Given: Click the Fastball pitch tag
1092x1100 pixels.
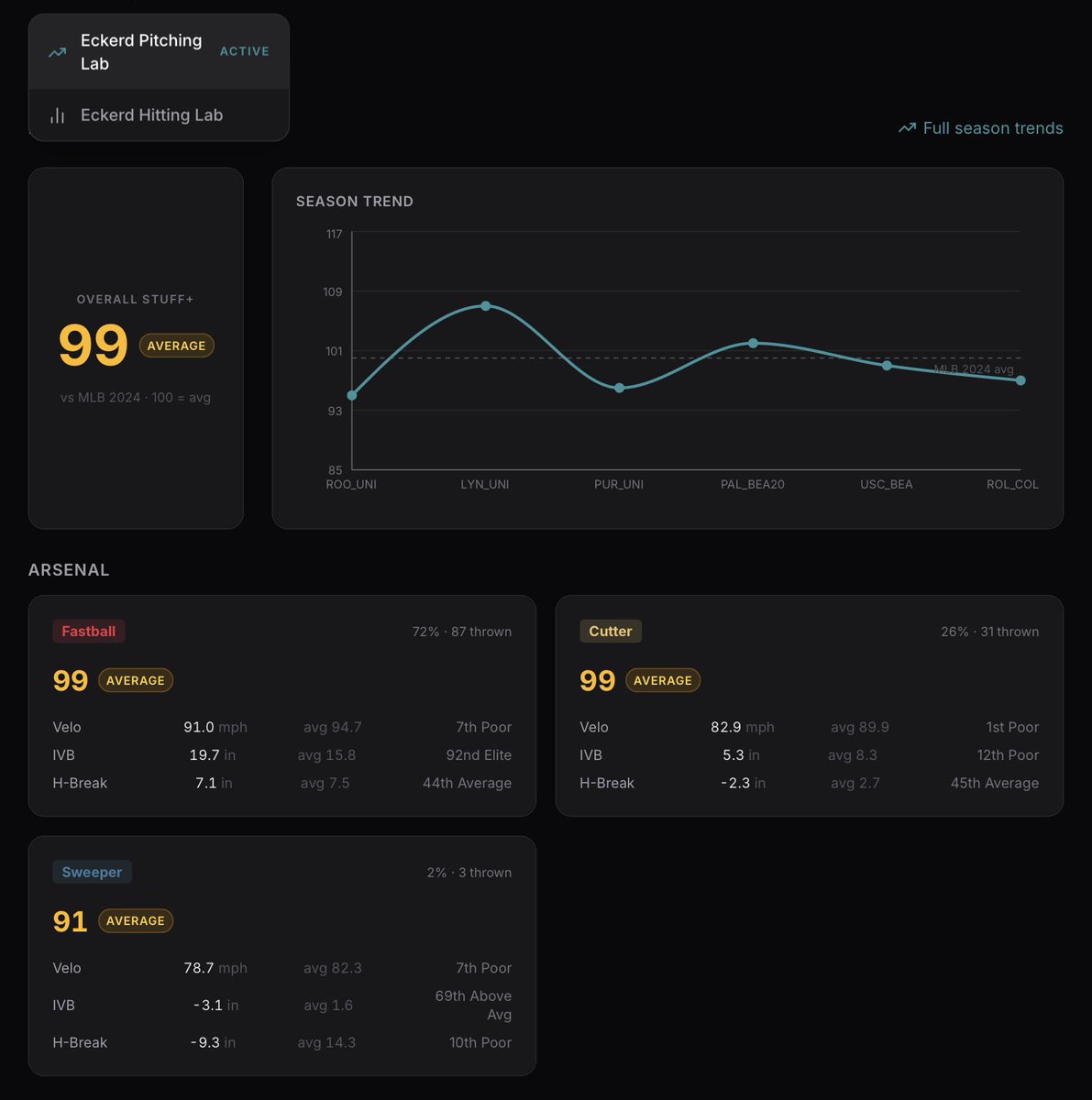Looking at the screenshot, I should click(x=89, y=632).
